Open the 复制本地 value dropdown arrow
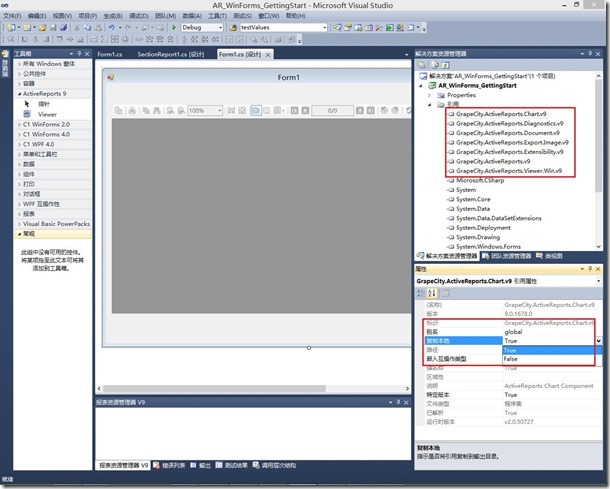610x489 pixels. (x=599, y=341)
